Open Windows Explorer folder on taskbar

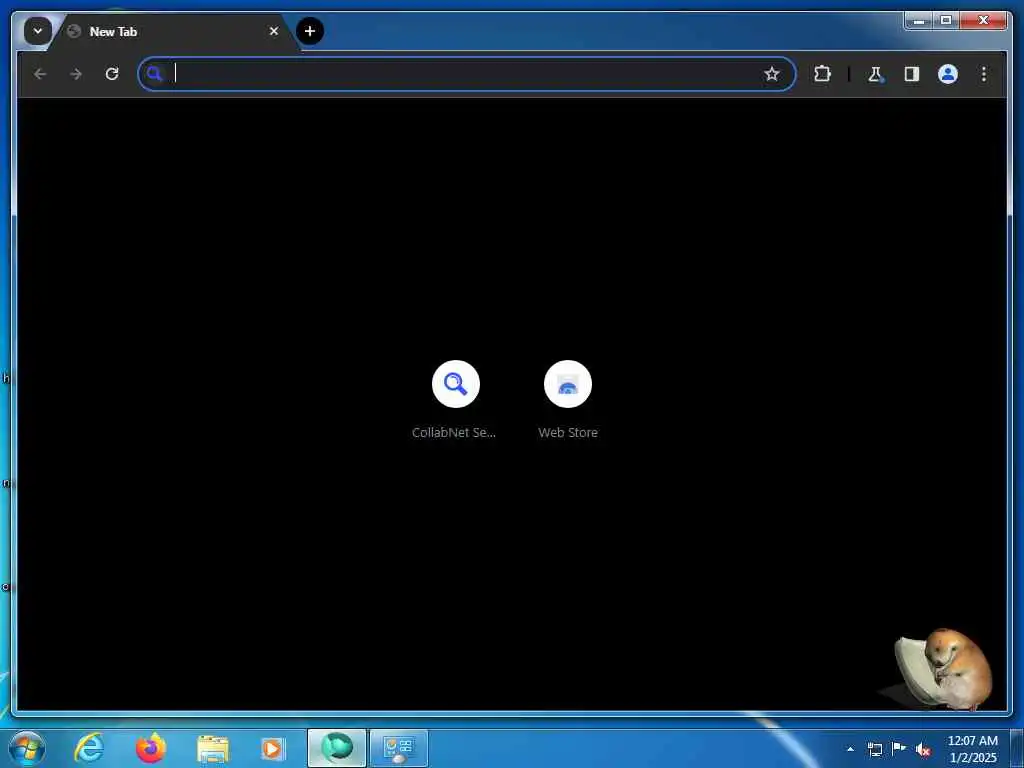[213, 748]
